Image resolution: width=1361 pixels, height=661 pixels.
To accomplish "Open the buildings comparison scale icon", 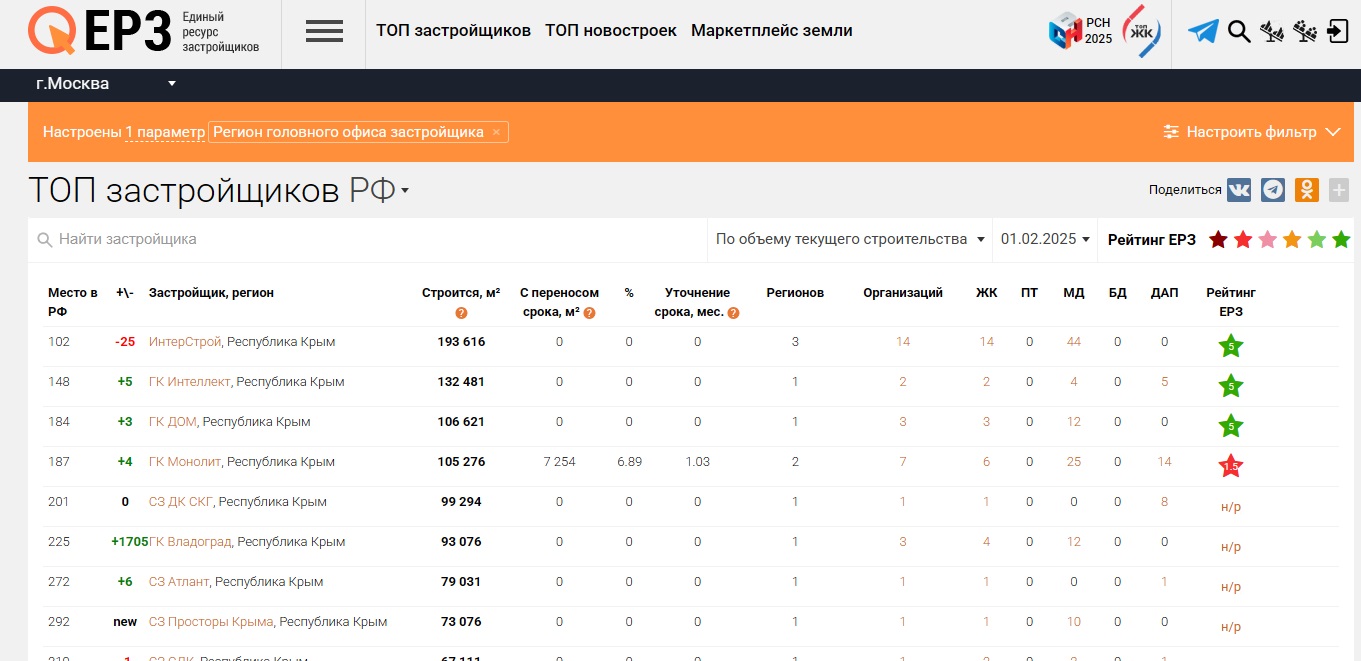I will coord(1271,31).
